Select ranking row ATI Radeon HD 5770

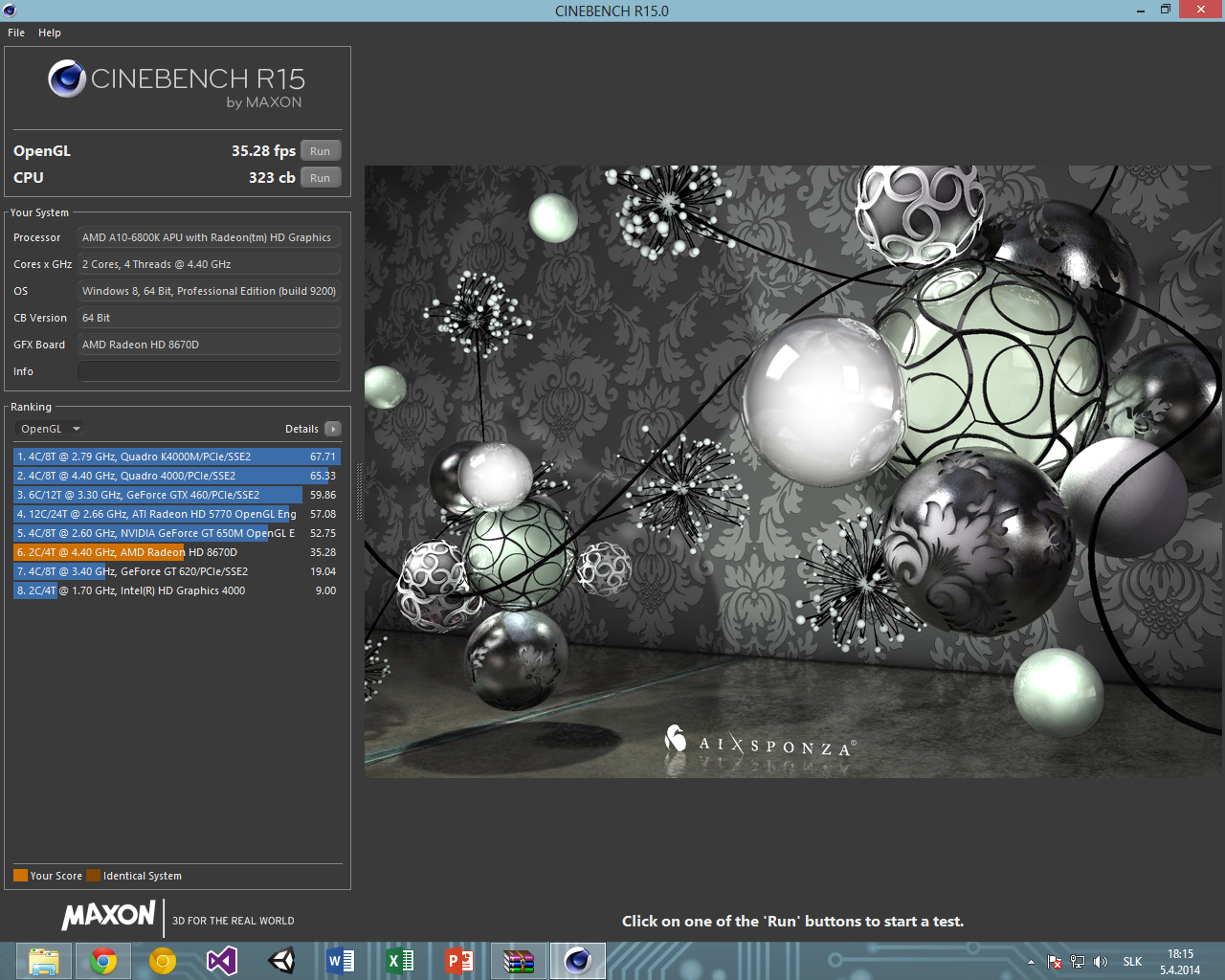177,514
